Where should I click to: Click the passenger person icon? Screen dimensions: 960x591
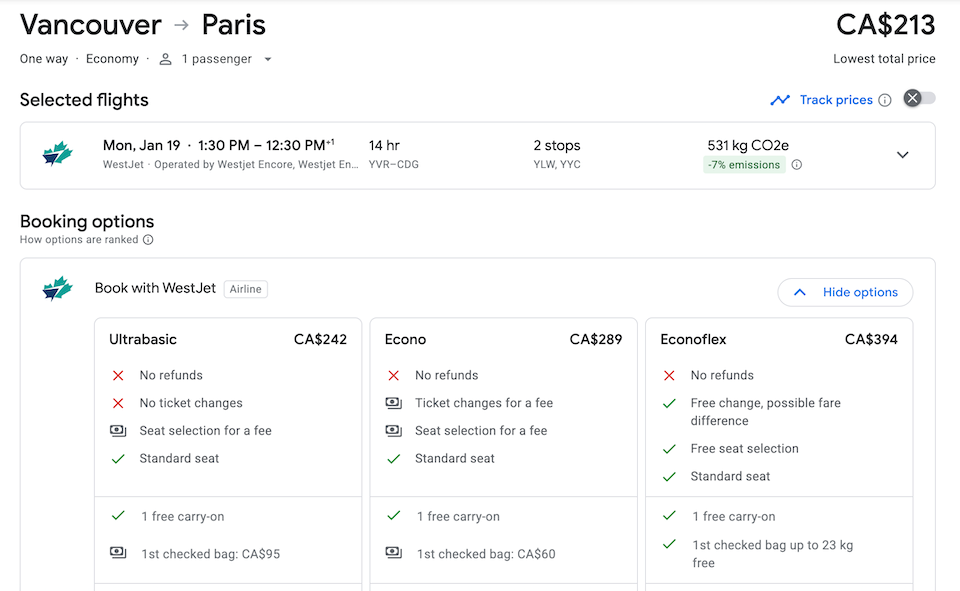click(166, 59)
